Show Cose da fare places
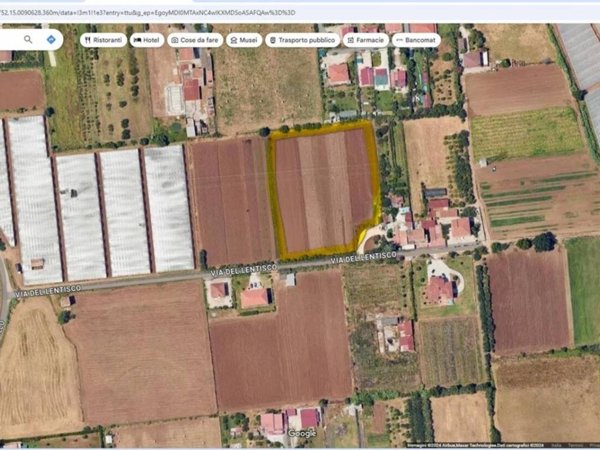The image size is (600, 450). [x=195, y=40]
